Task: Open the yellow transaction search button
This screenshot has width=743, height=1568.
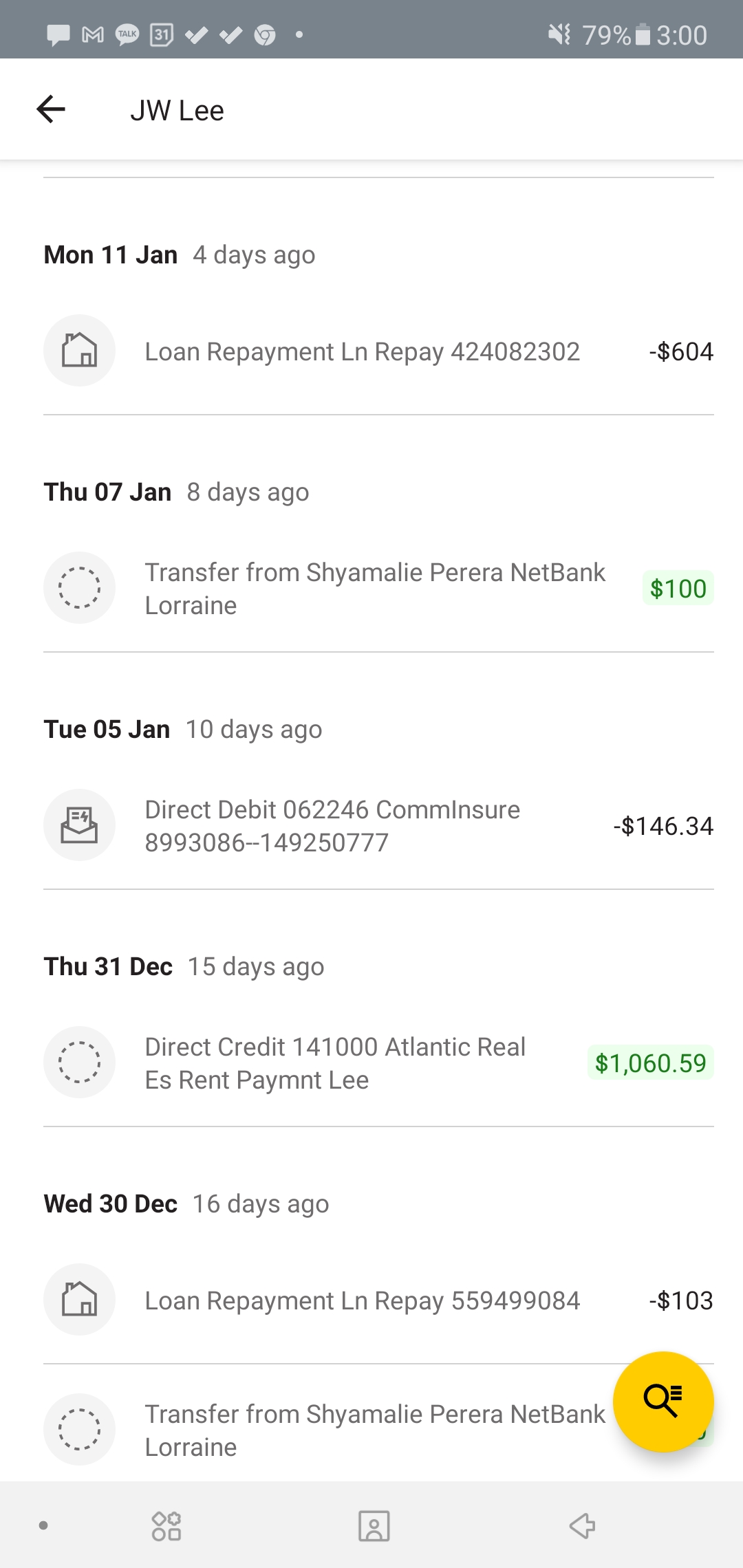Action: (x=663, y=1401)
